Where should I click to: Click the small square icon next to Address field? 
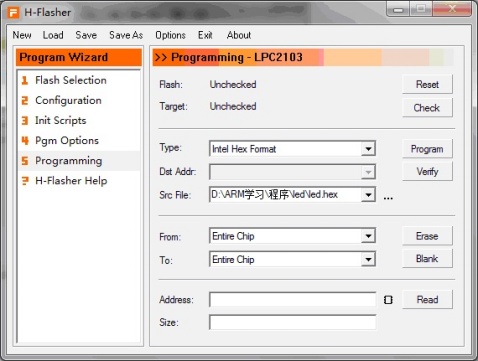388,300
